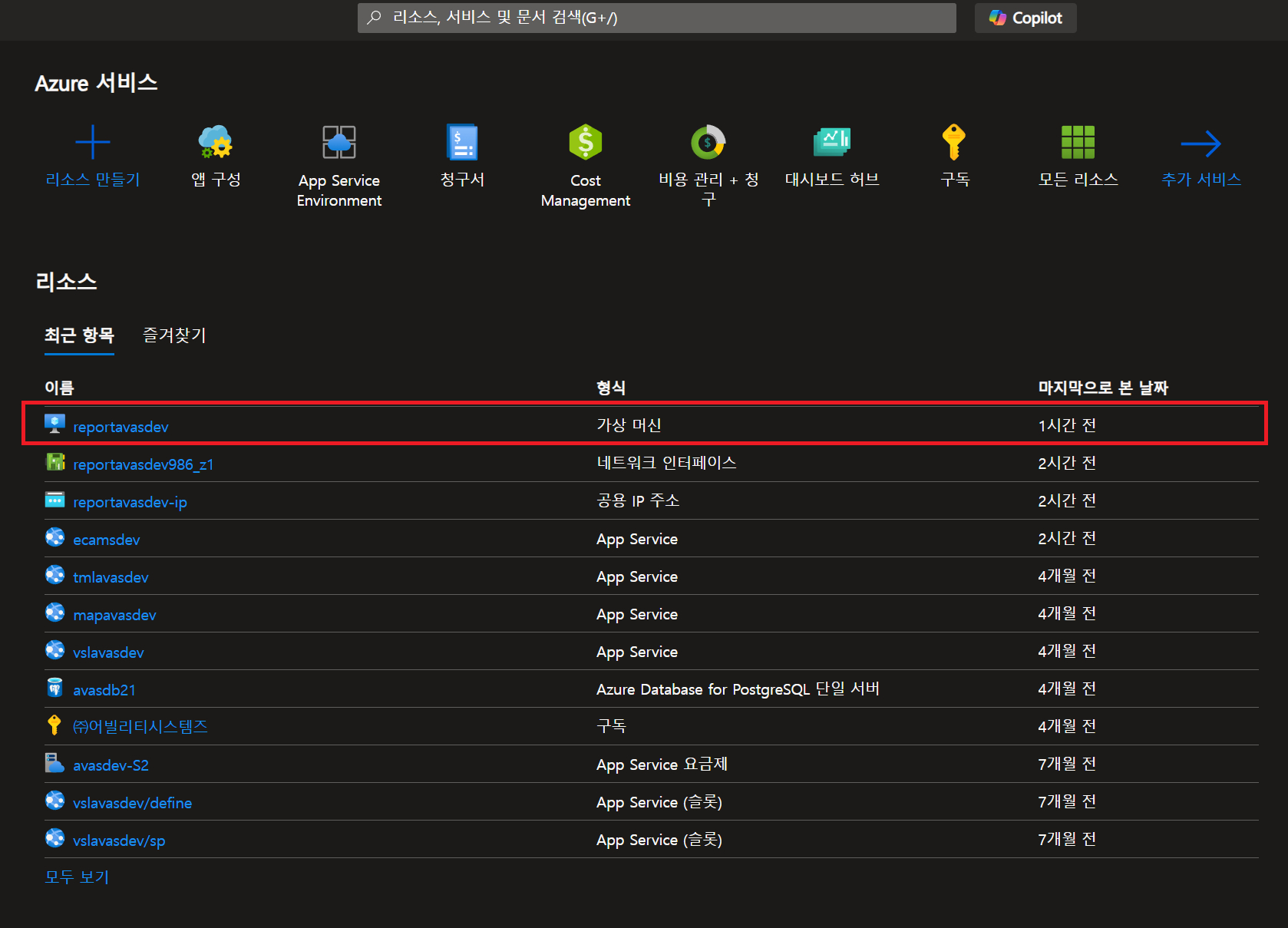This screenshot has width=1288, height=928.
Task: Click the plan icon beside avasdev-S2
Action: (x=54, y=762)
